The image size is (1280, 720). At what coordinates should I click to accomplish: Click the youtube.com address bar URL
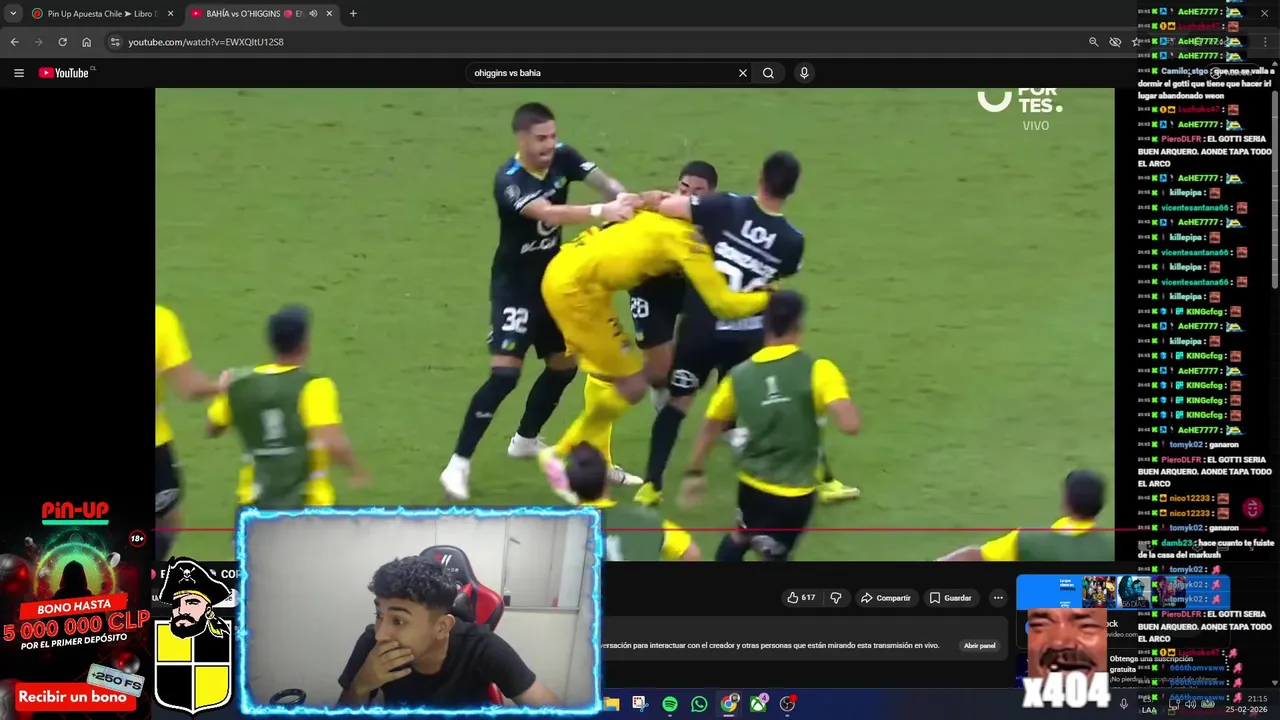pyautogui.click(x=206, y=42)
